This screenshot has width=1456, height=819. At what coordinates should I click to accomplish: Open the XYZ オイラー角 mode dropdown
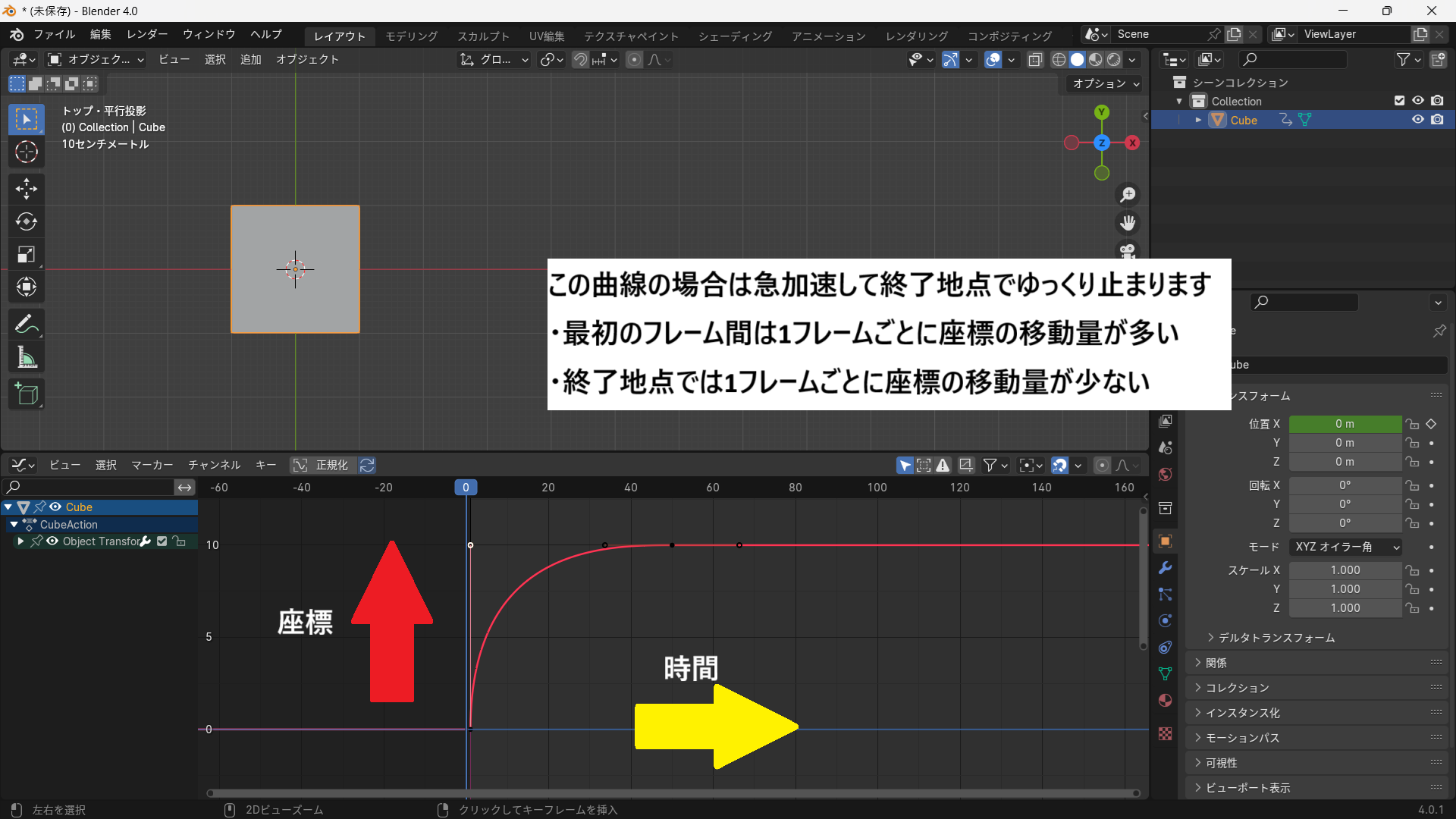[1346, 547]
